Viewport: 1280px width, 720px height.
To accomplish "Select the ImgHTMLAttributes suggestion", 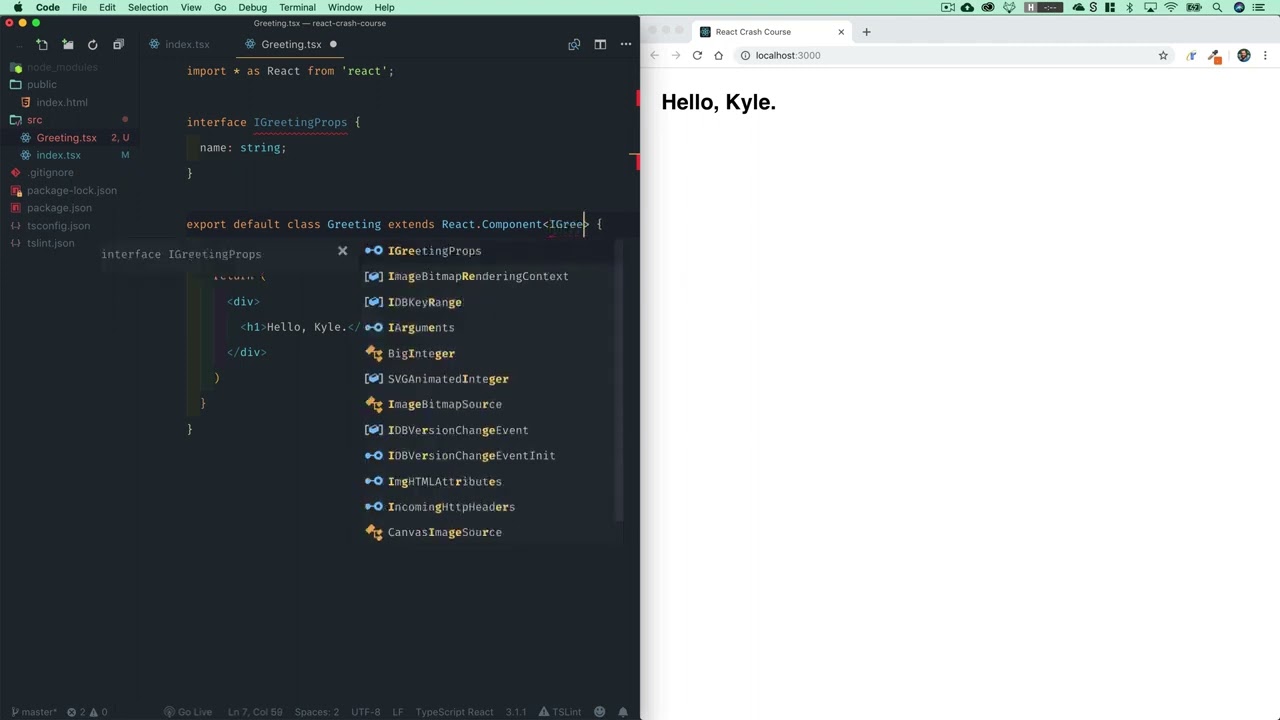I will coord(492,481).
